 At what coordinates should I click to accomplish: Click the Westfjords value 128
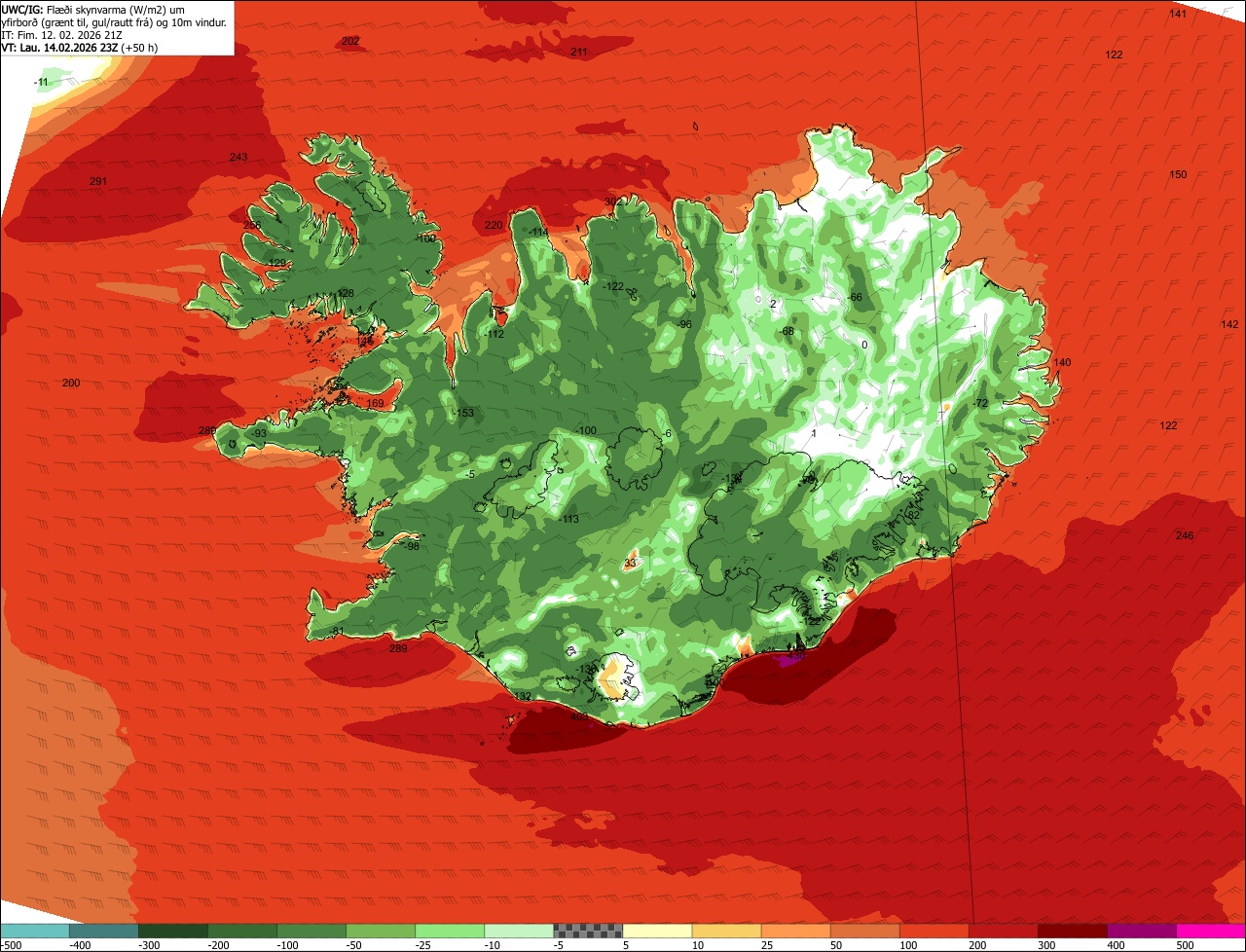(x=346, y=293)
